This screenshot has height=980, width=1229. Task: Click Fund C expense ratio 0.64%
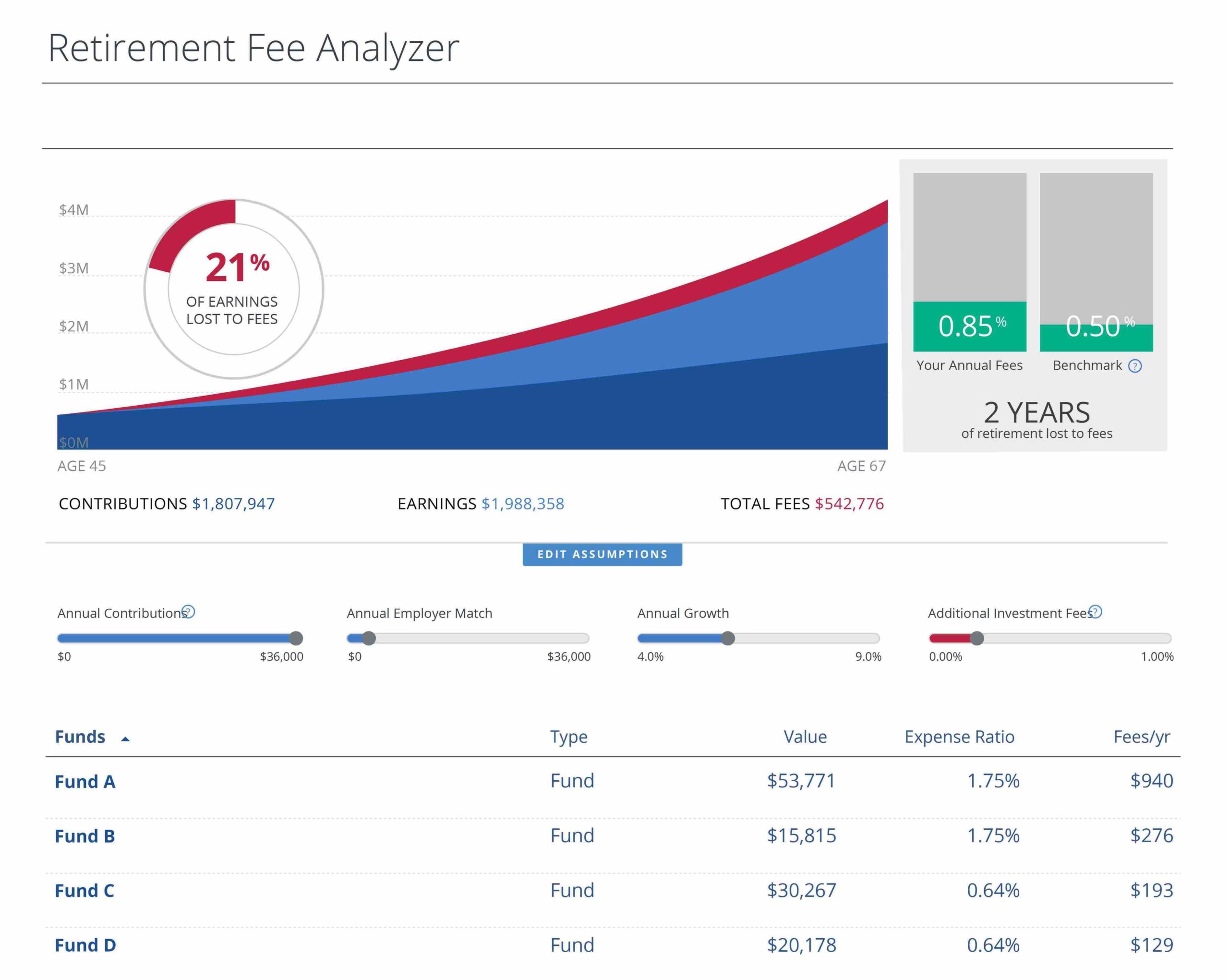pos(993,890)
